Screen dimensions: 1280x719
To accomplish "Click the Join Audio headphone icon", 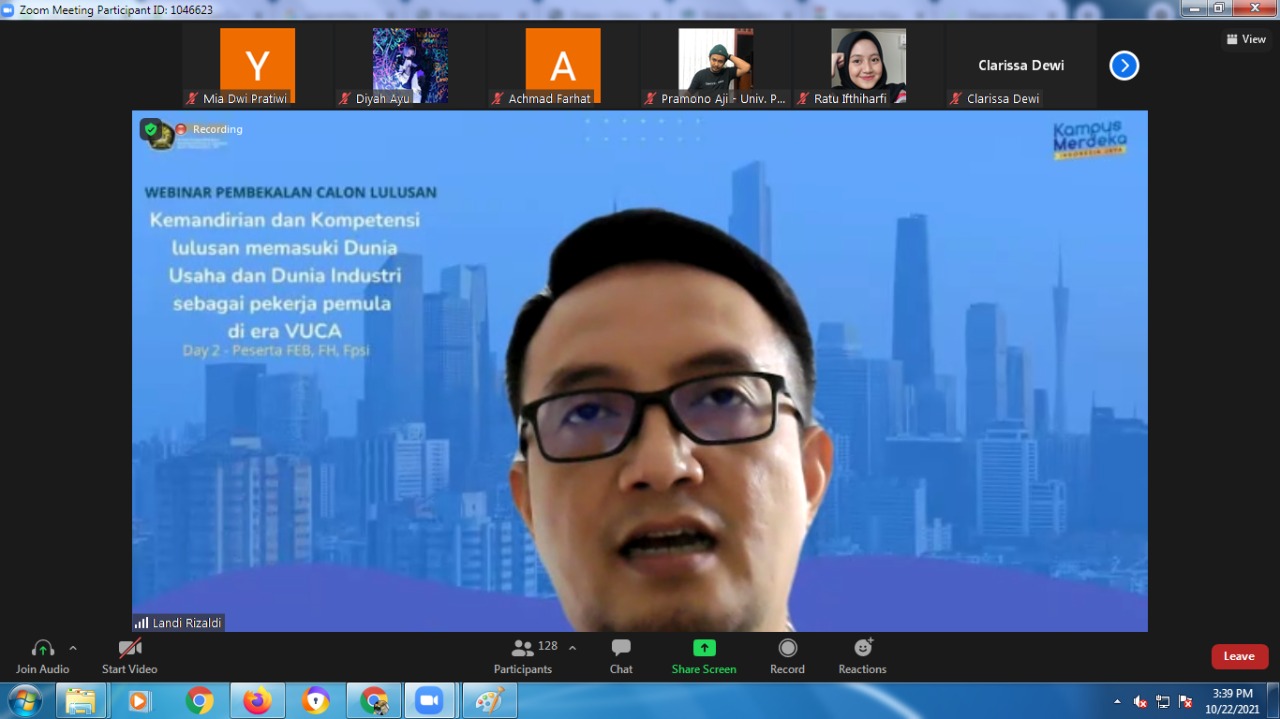I will point(42,649).
